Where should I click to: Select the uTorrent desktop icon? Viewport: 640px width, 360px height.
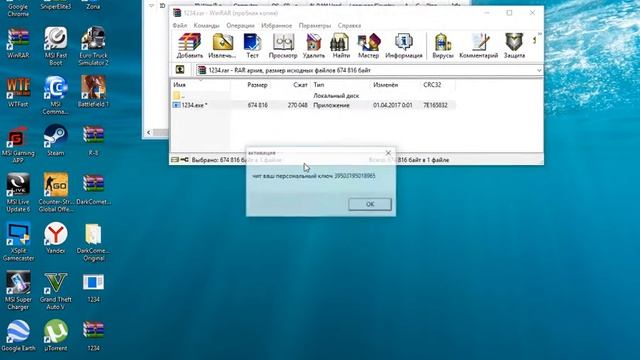[x=56, y=336]
